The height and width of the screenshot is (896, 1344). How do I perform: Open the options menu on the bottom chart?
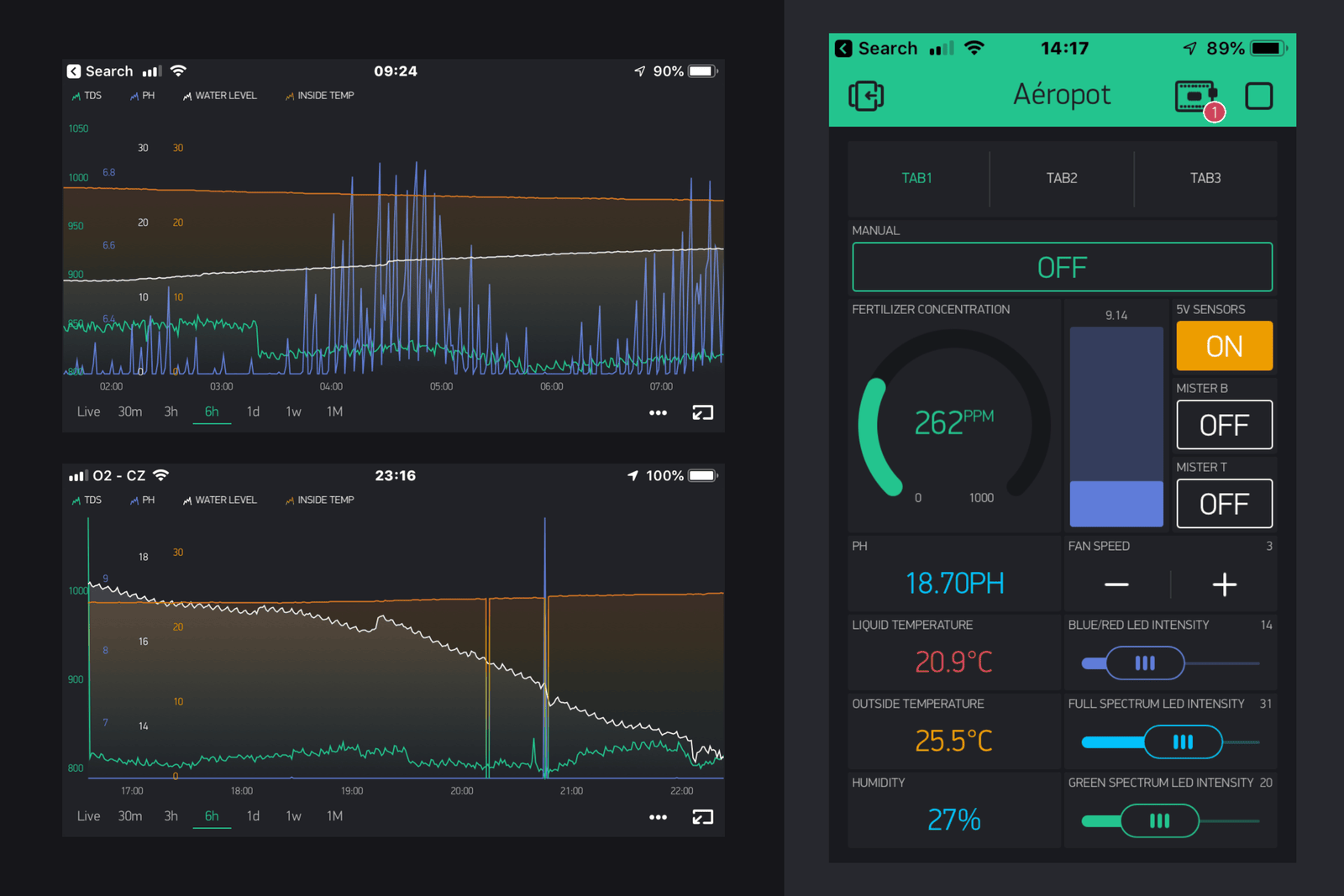tap(658, 816)
